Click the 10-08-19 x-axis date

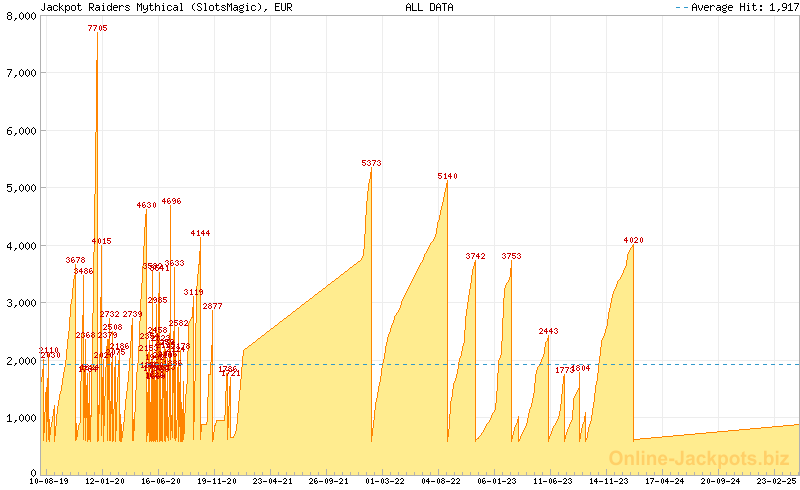coord(50,480)
